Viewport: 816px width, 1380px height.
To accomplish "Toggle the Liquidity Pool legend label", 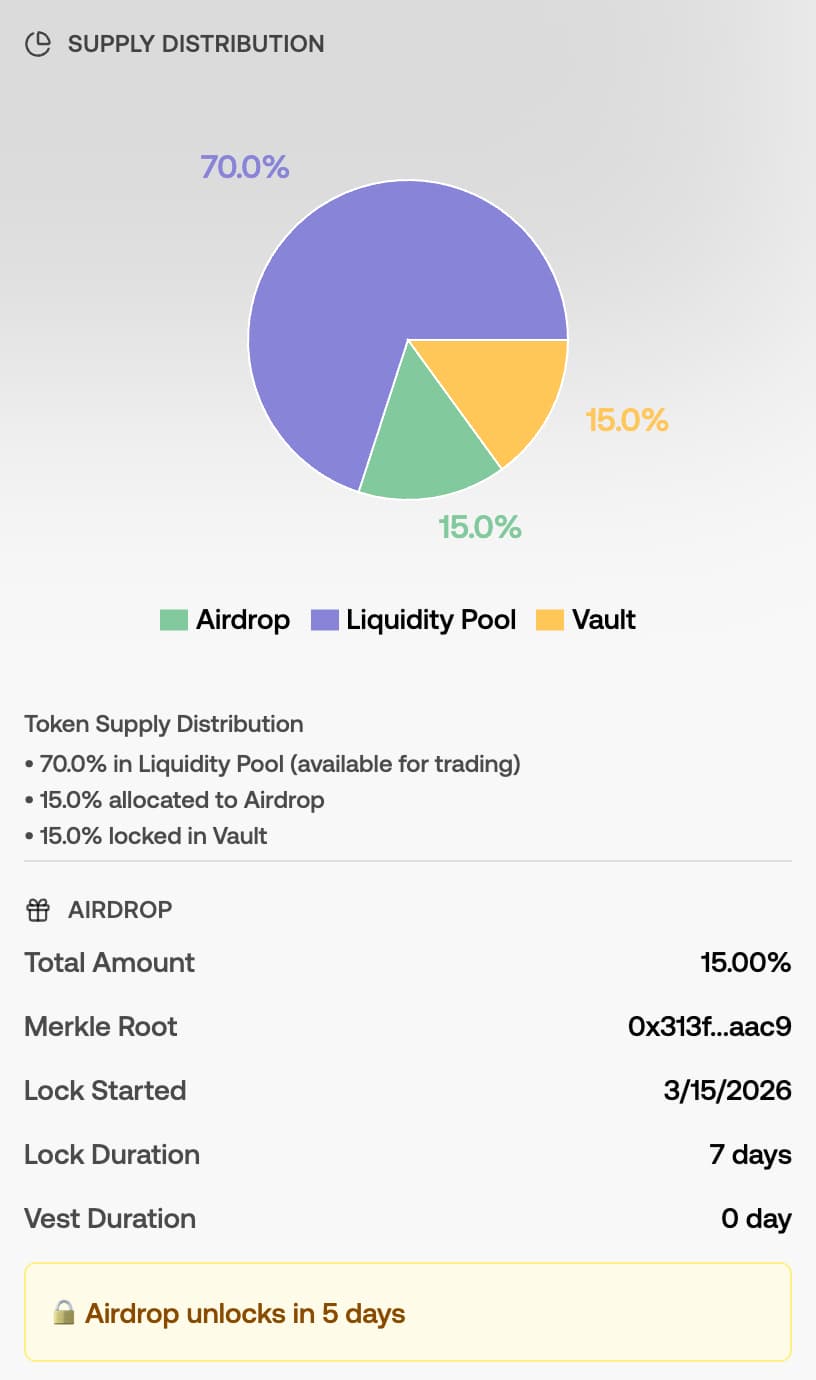I will tap(431, 620).
